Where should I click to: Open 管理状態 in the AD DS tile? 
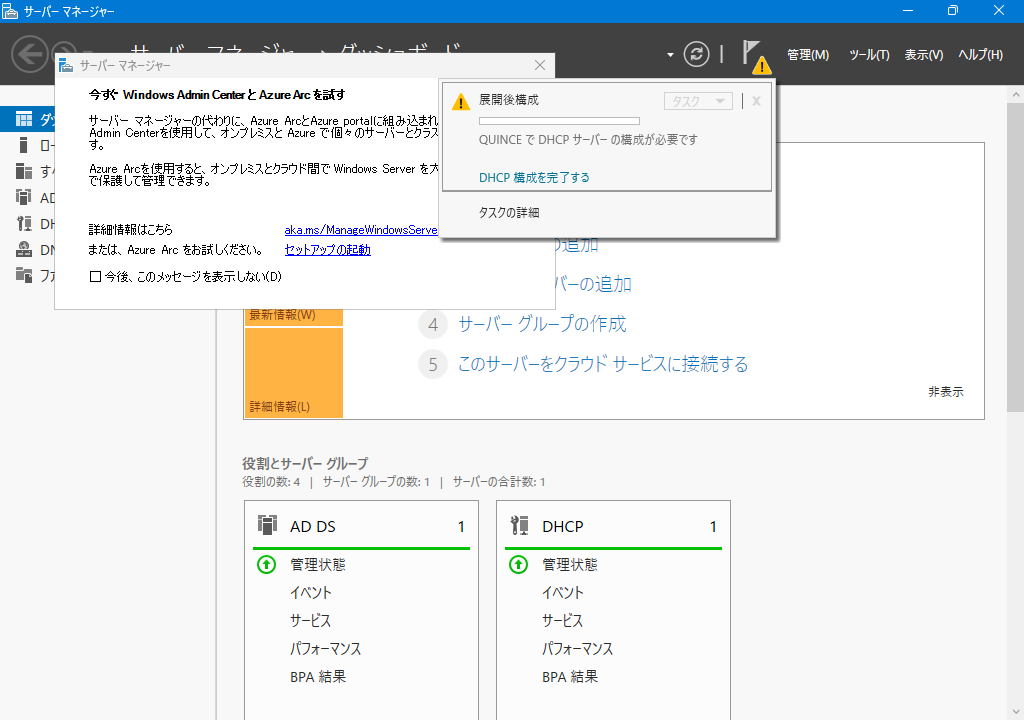tap(318, 565)
